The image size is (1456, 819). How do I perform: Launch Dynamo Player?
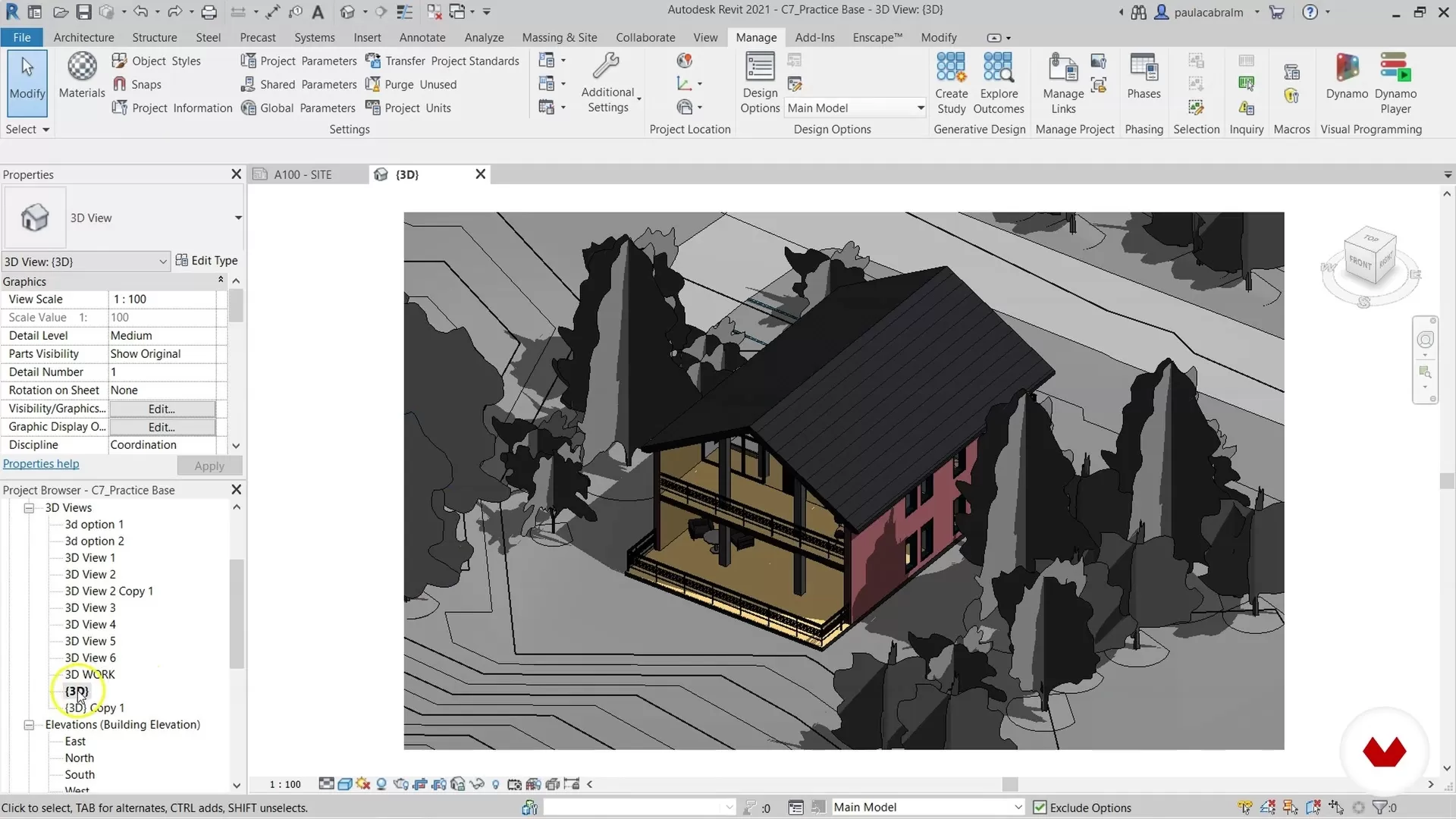point(1395,82)
